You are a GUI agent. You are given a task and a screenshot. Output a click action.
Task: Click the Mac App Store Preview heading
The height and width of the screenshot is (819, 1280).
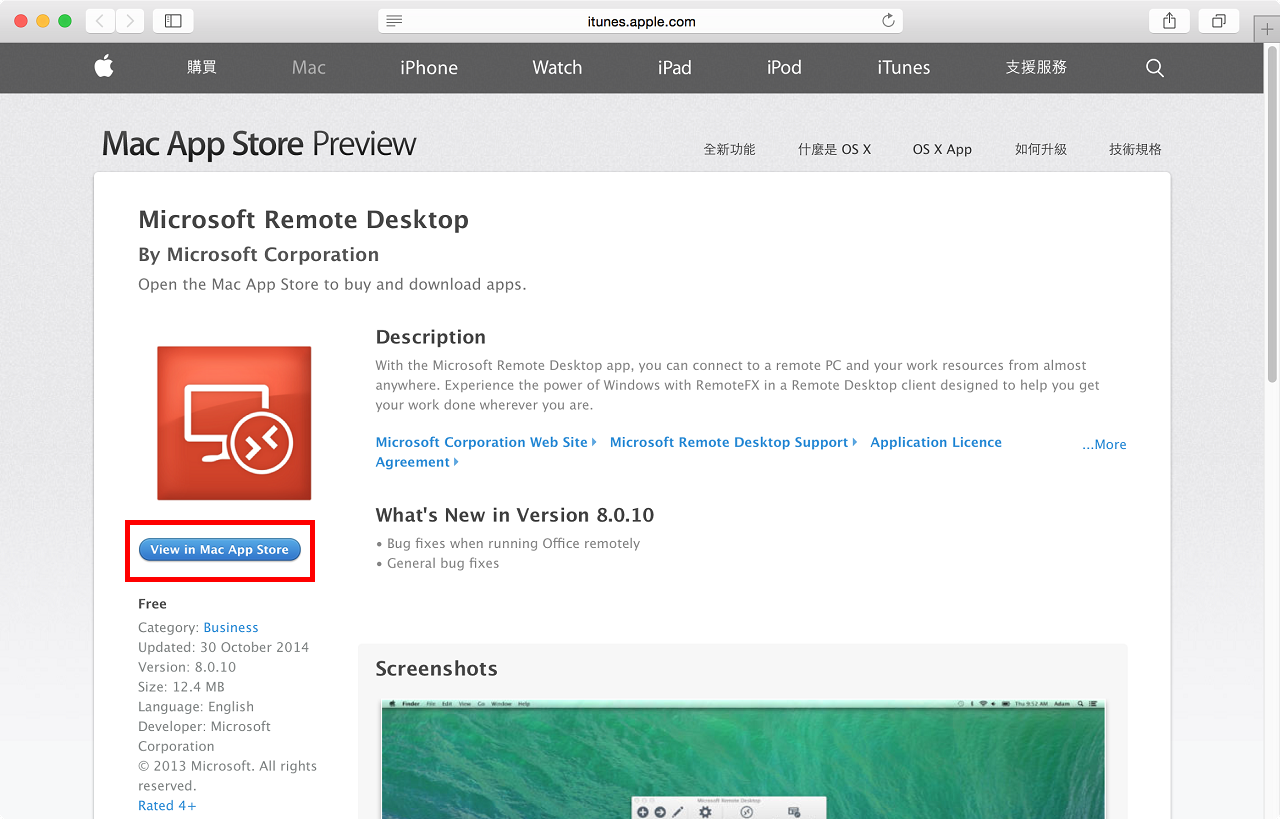tap(259, 144)
